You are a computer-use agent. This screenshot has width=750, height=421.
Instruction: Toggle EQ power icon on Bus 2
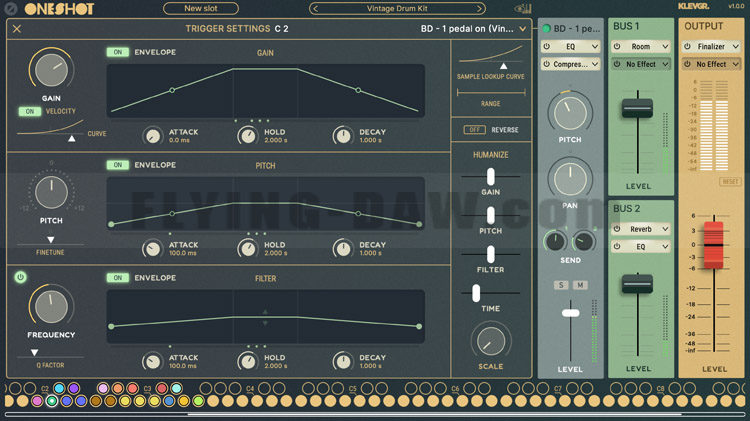[617, 246]
